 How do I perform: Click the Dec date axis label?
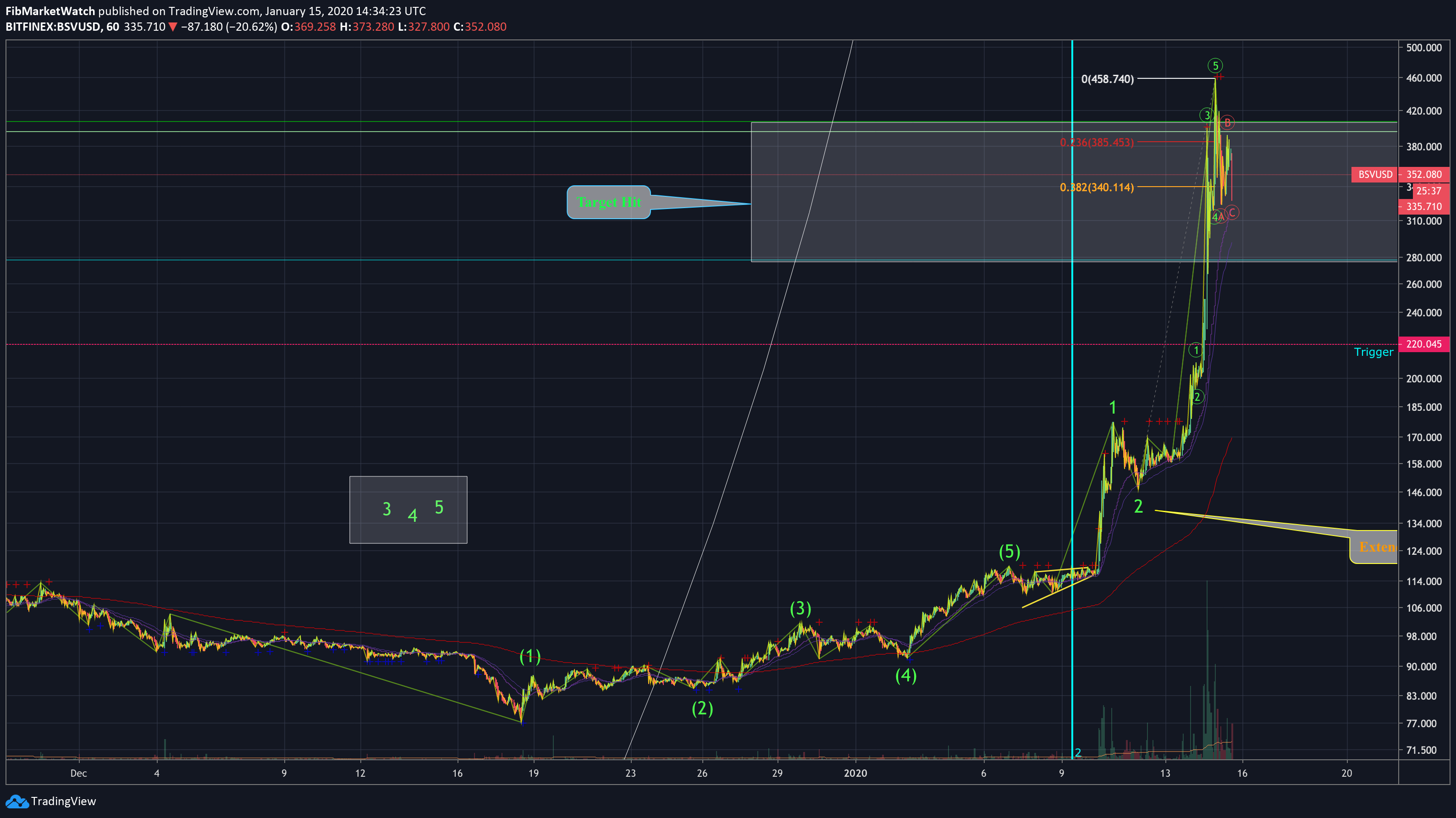pos(78,774)
